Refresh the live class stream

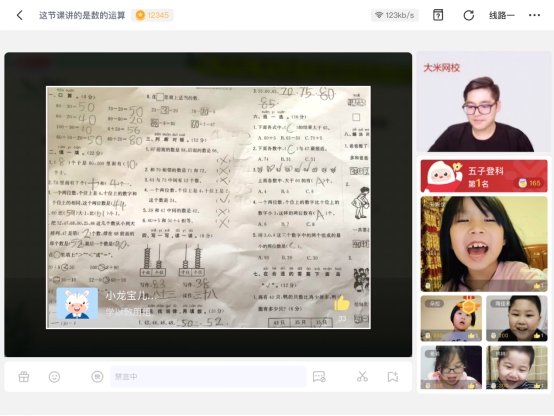tap(468, 15)
